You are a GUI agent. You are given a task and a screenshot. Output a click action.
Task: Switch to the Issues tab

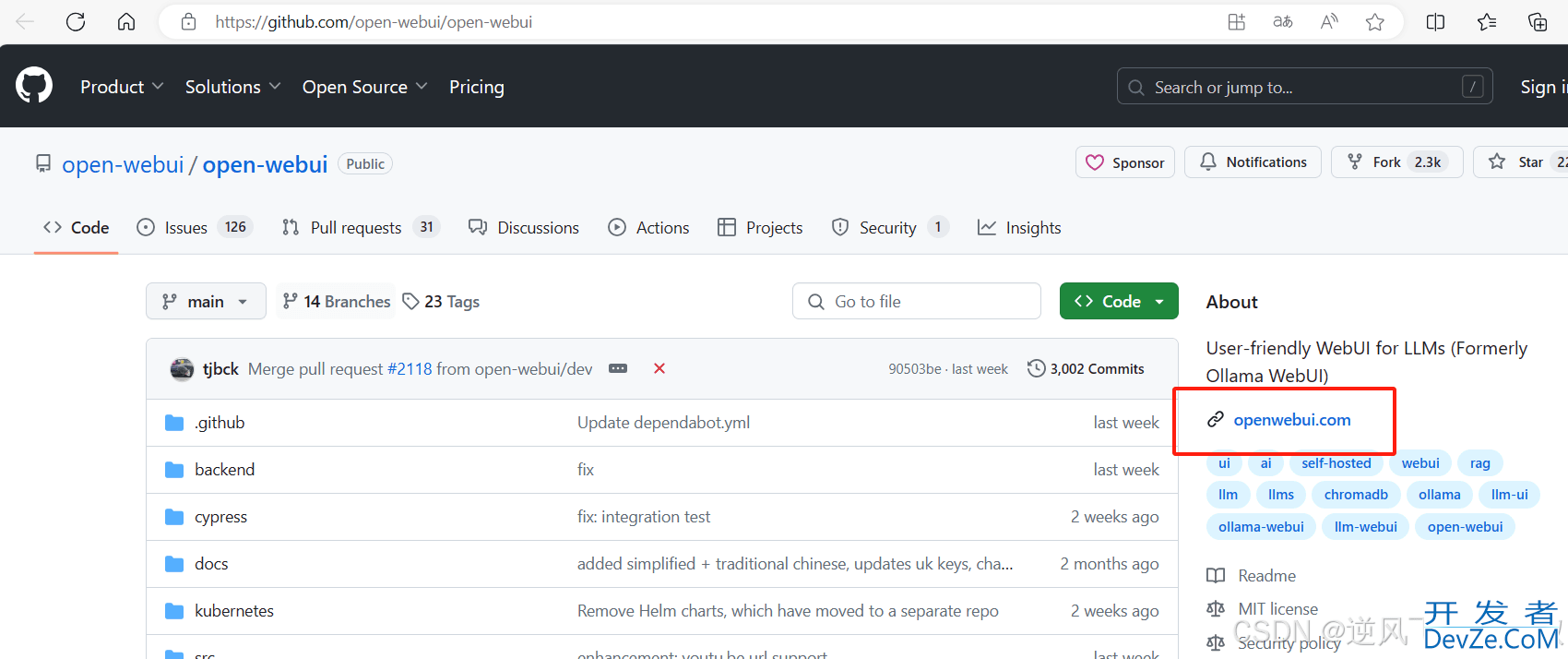click(195, 228)
